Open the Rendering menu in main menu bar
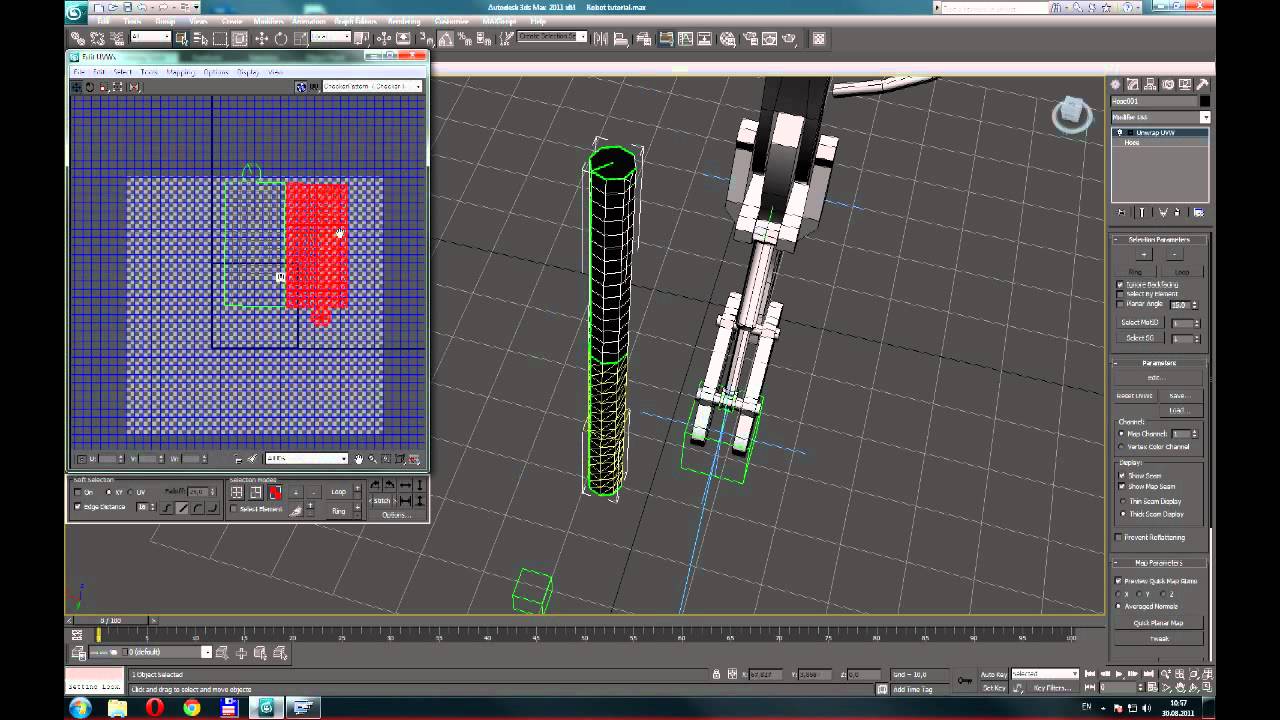The width and height of the screenshot is (1280, 720). click(x=404, y=21)
